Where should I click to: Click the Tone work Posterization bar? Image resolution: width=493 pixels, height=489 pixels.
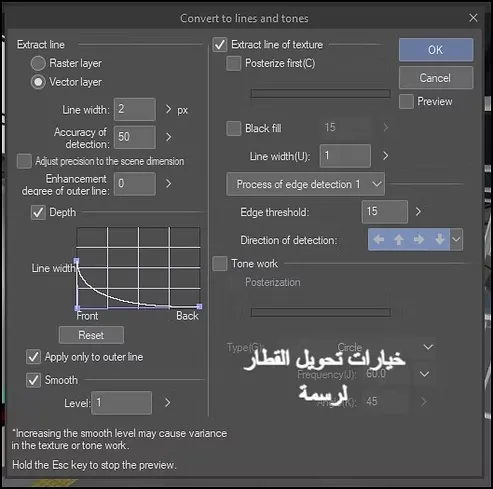tap(320, 312)
